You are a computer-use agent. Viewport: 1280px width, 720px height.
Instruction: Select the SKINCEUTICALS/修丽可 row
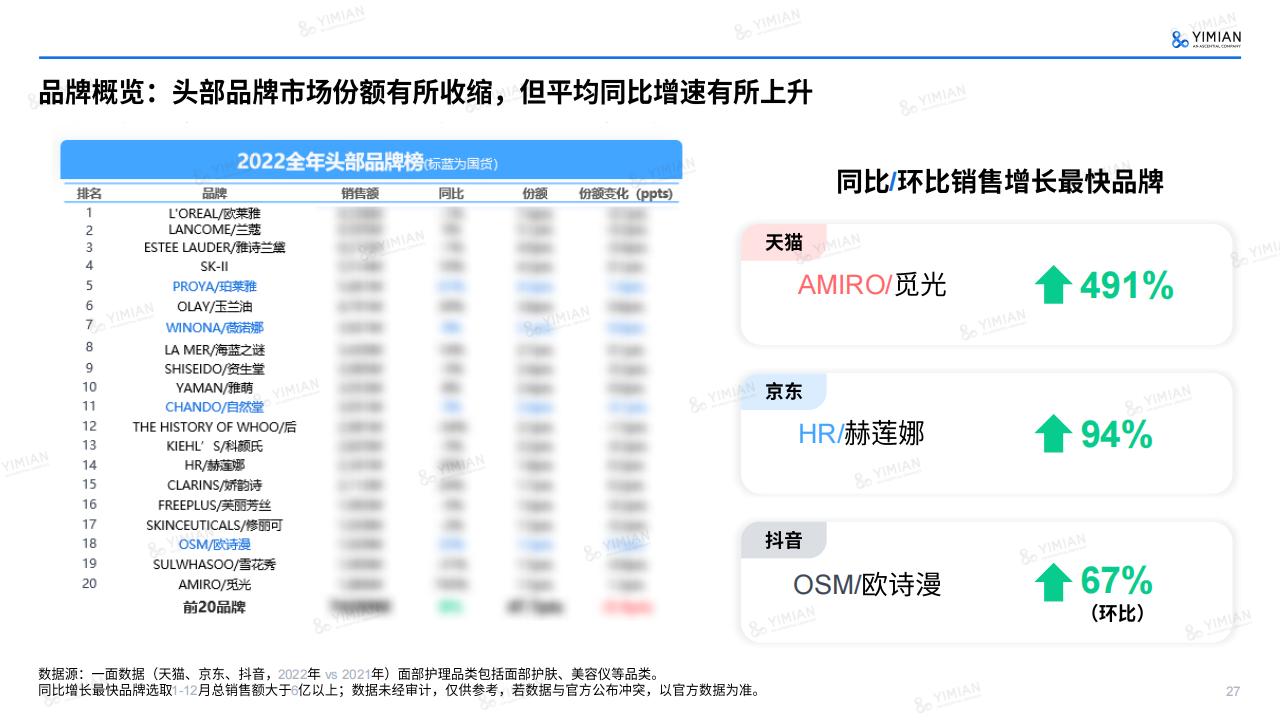pos(370,525)
